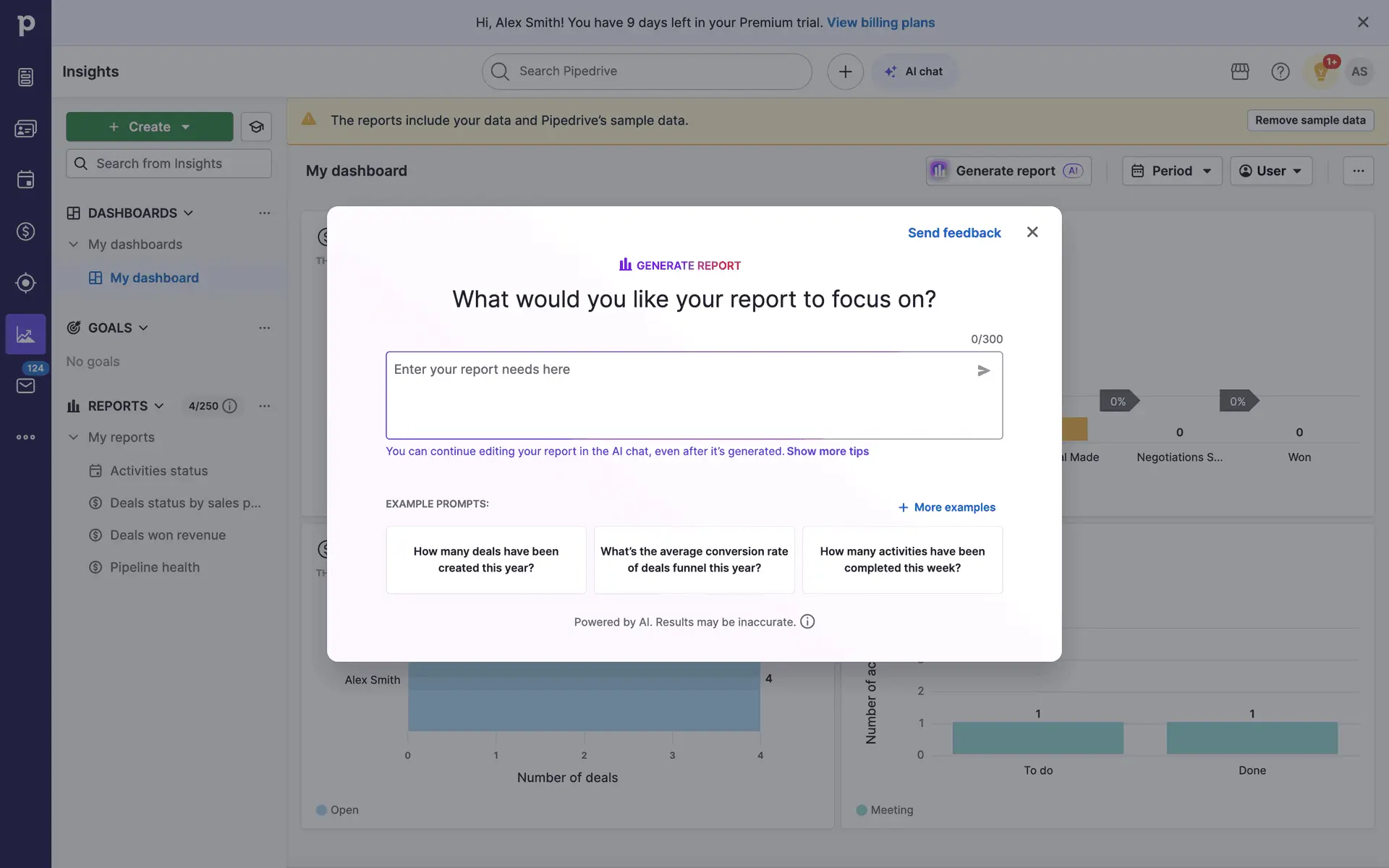This screenshot has height=868, width=1389.
Task: Collapse the DASHBOARDS section chevron
Action: [189, 213]
